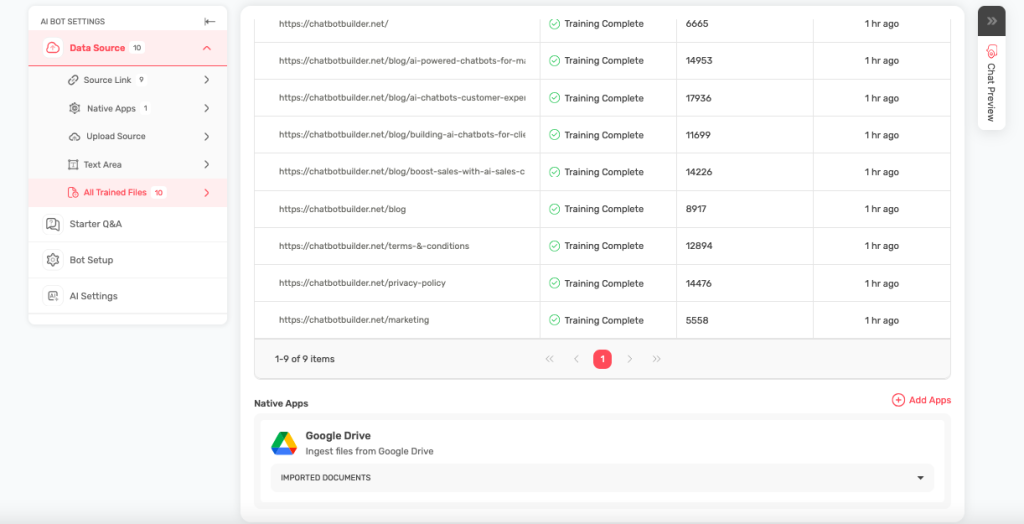
Task: Open the Imported Documents dropdown arrow
Action: 920,478
